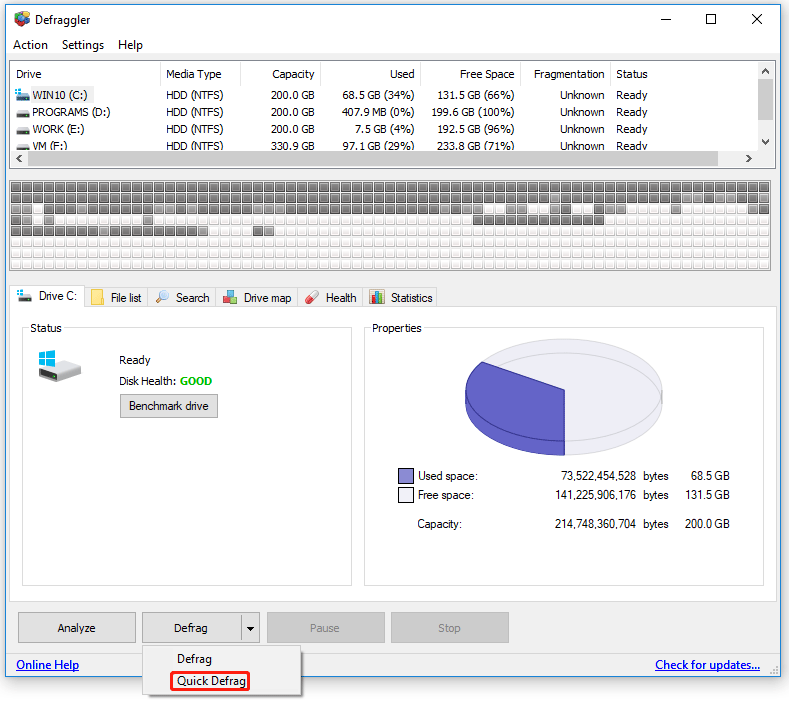Click the Drive map tab blocks icon
Viewport: 789px width, 701px height.
(230, 297)
